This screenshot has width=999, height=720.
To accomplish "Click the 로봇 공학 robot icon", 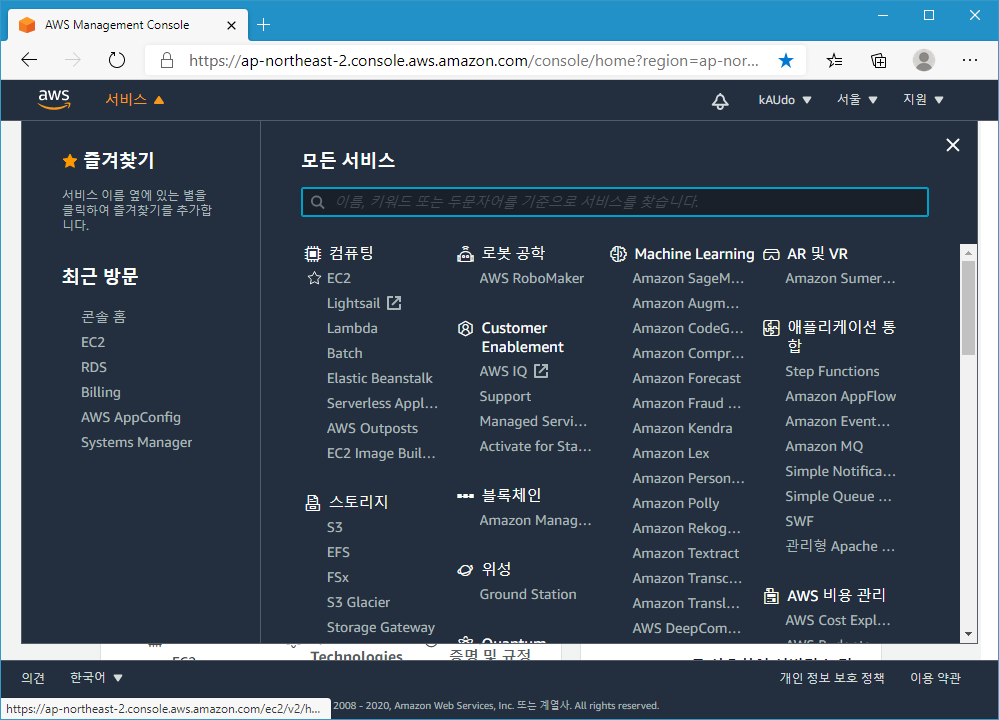I will click(465, 254).
